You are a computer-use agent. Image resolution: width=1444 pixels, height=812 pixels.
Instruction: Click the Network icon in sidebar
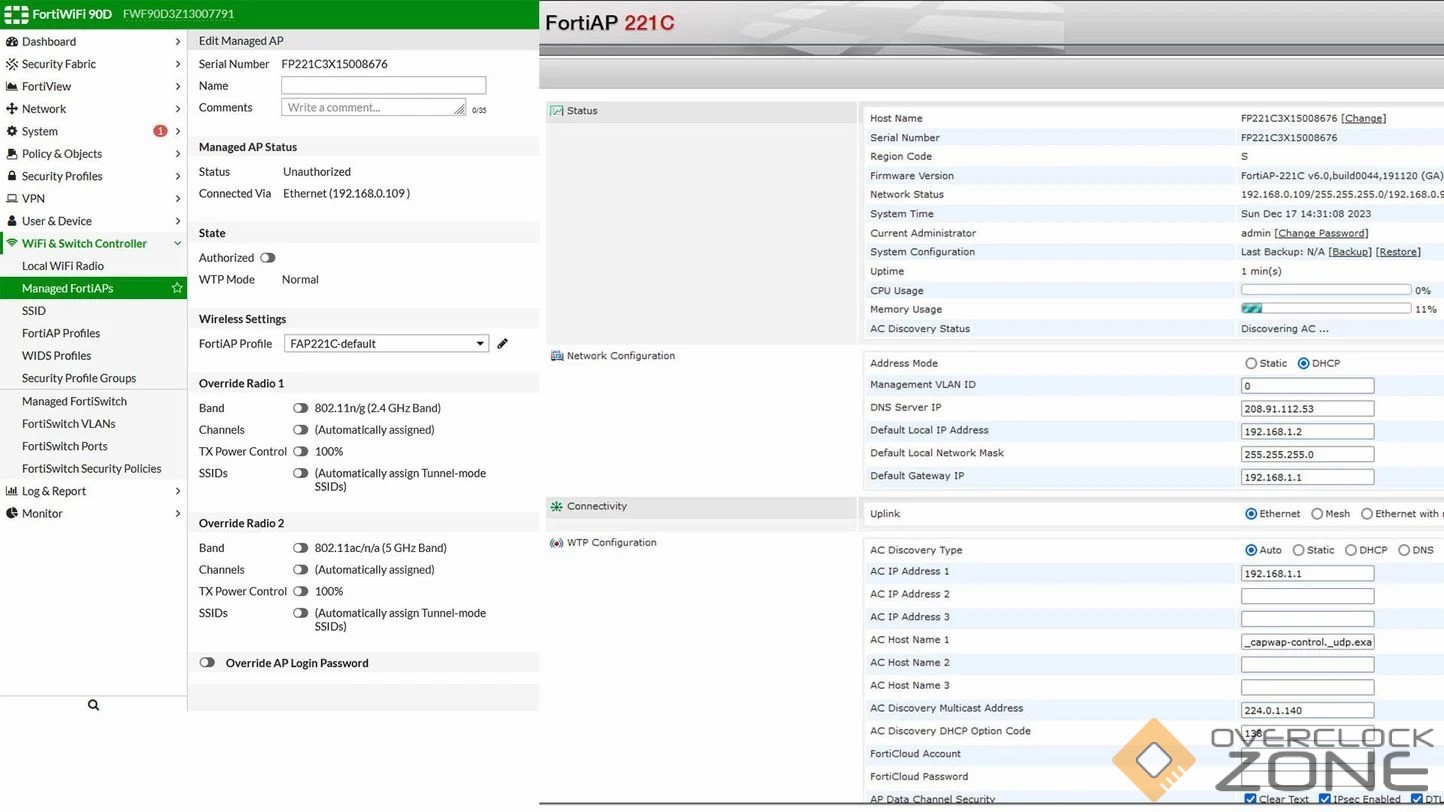click(13, 109)
